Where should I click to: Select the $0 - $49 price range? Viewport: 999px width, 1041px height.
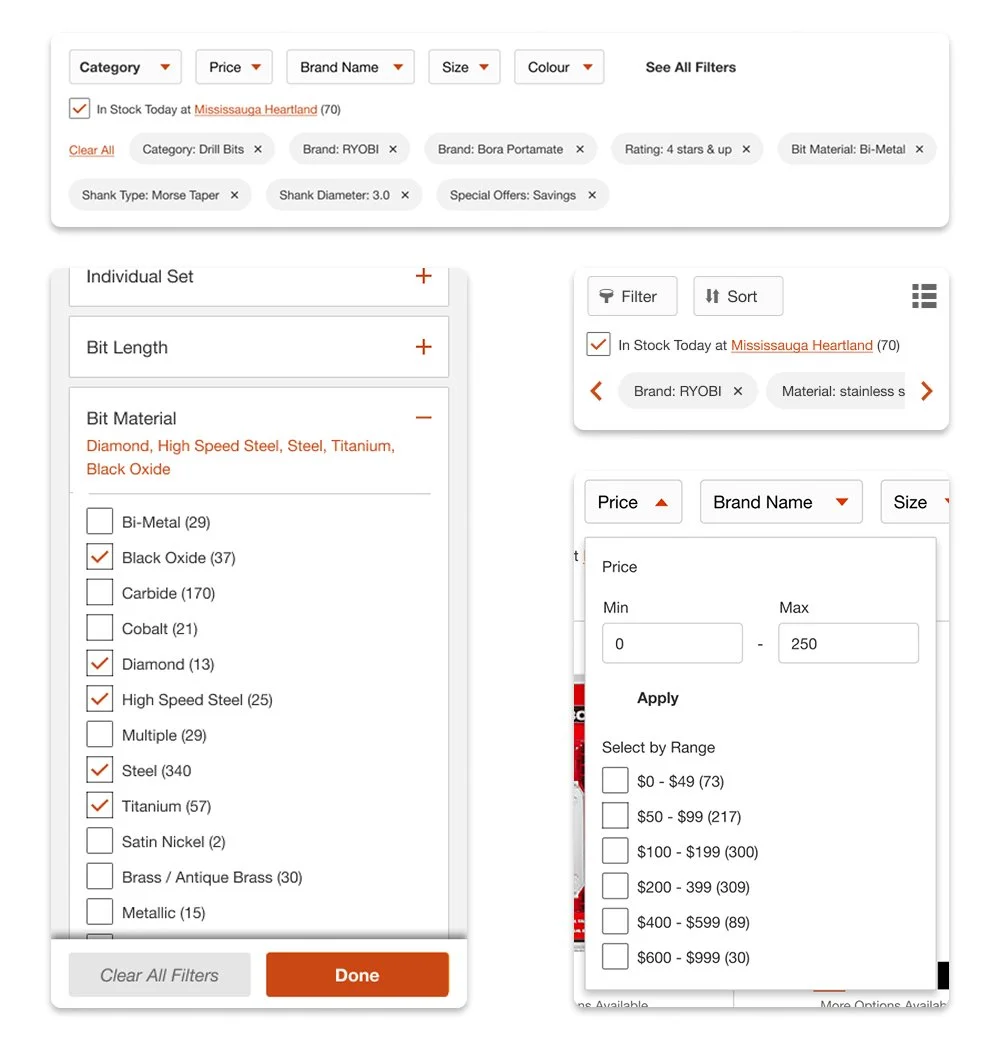coord(615,781)
